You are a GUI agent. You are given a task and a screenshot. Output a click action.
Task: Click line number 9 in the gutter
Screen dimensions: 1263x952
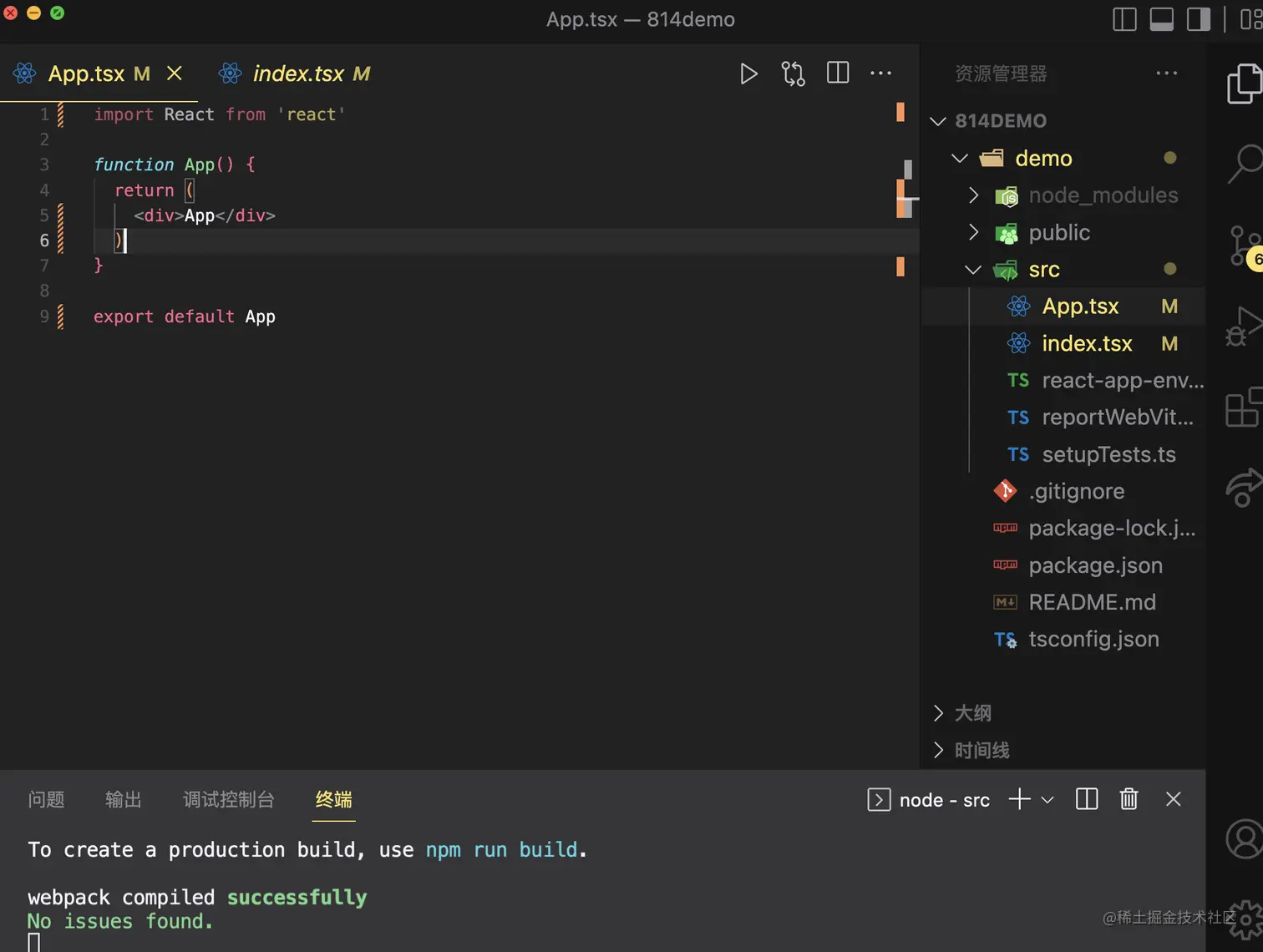(x=44, y=316)
